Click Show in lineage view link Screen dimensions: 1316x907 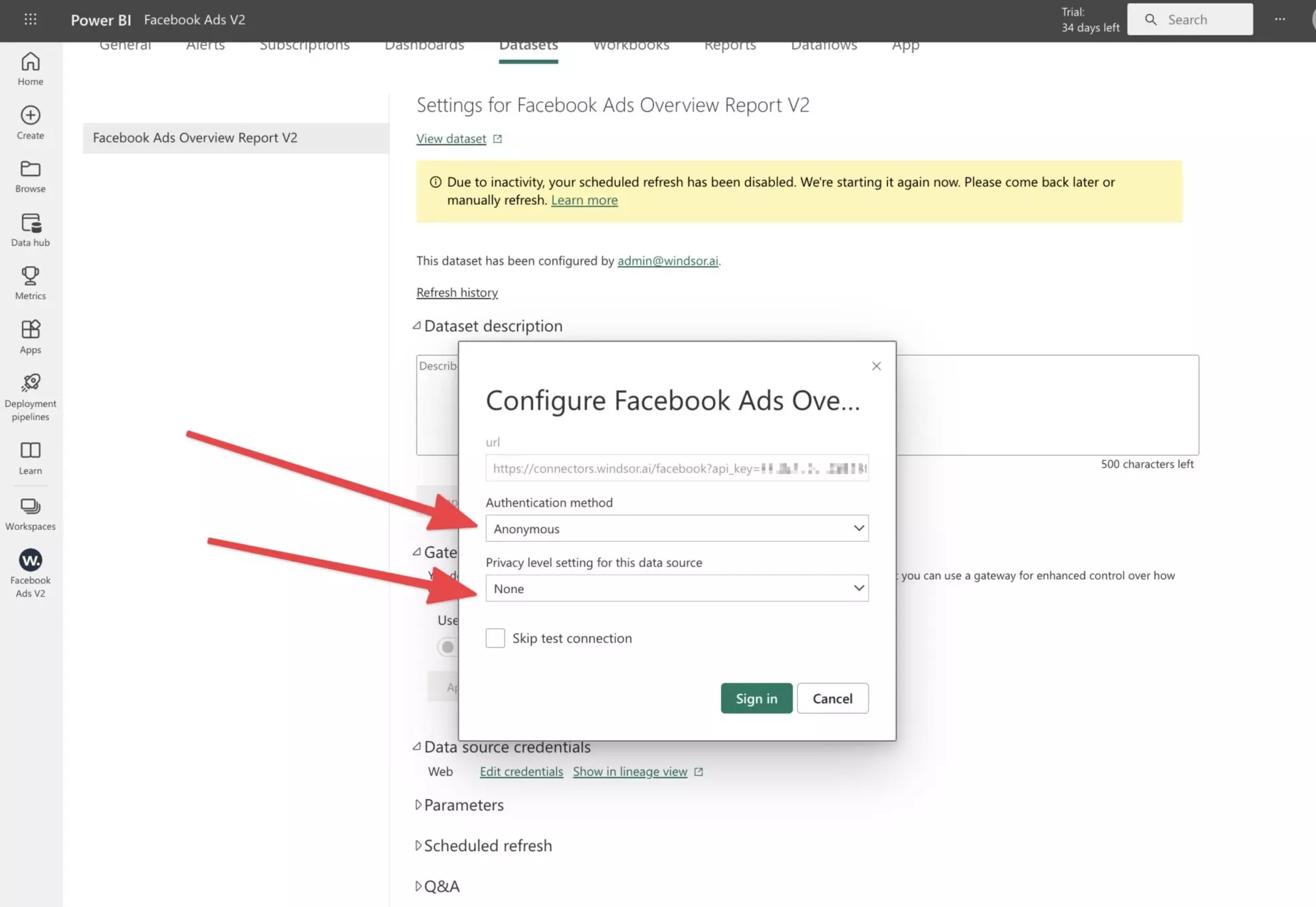point(630,772)
